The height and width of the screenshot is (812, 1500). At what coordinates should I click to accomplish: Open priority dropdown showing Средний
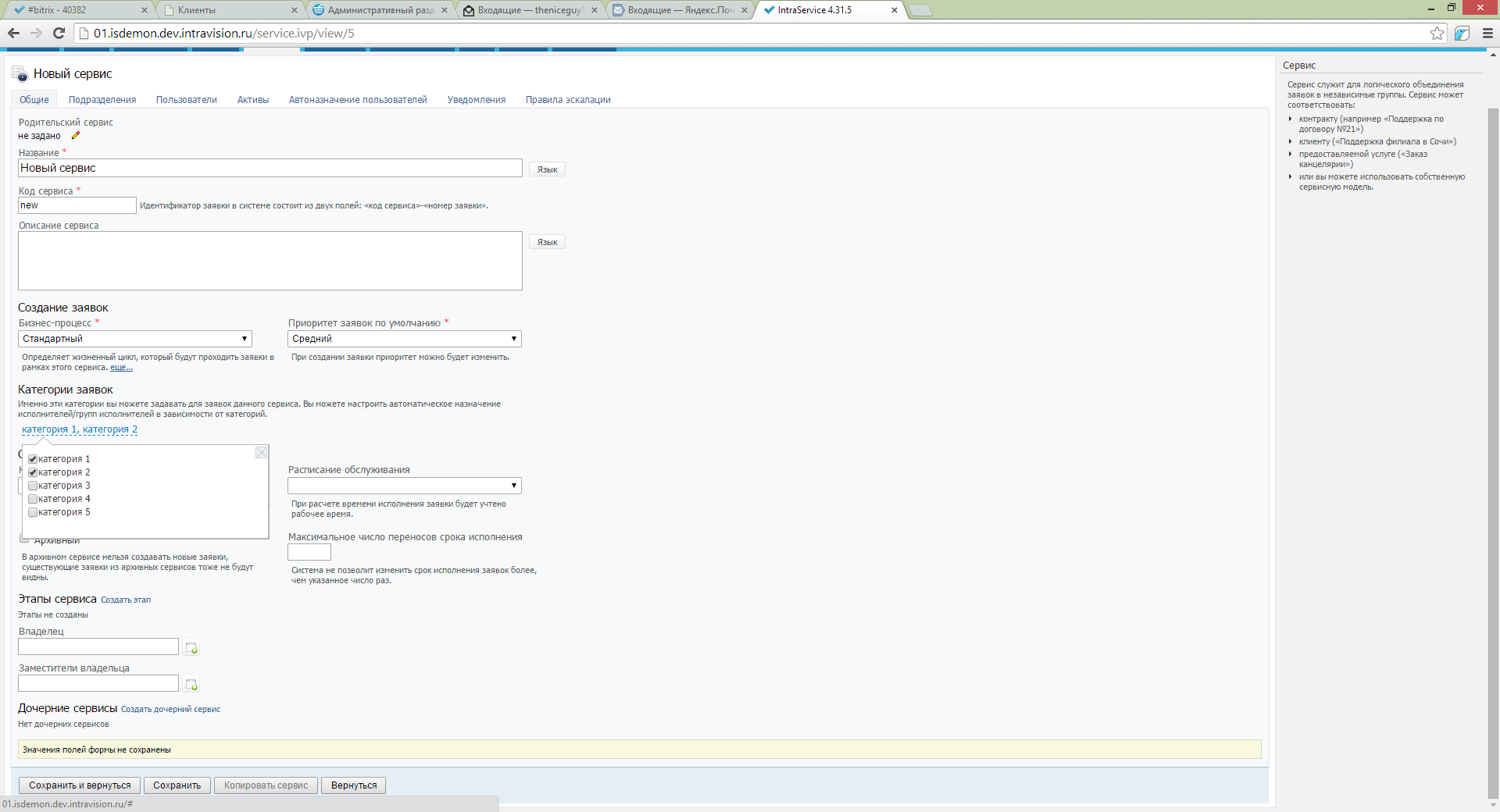[405, 339]
